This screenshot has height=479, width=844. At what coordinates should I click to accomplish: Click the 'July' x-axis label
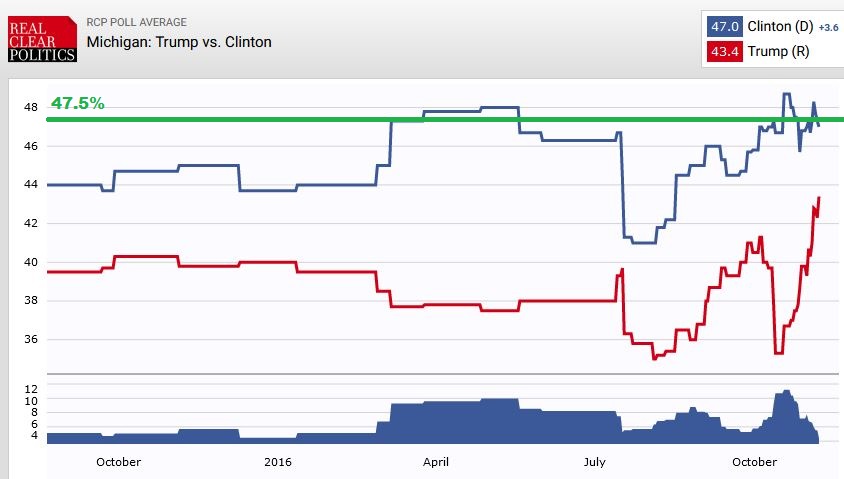[x=594, y=462]
